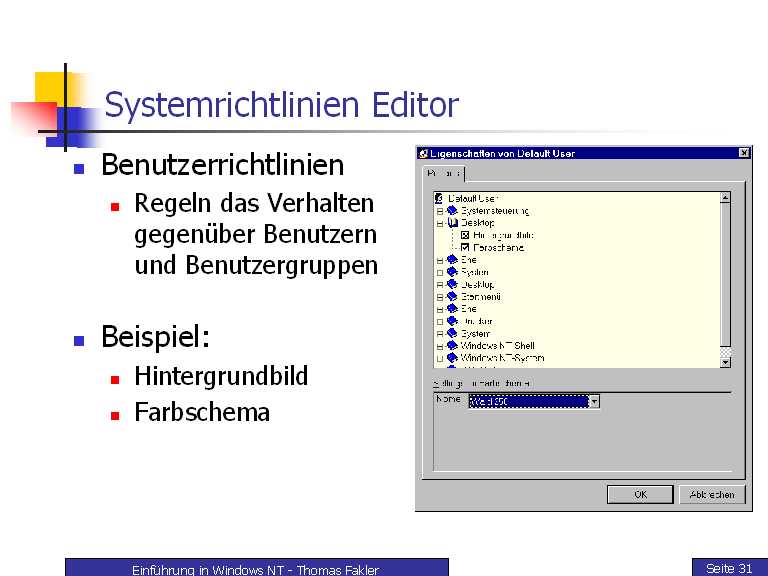The image size is (768, 576).
Task: Open the Name combo box dropdown arrow
Action: tap(594, 402)
